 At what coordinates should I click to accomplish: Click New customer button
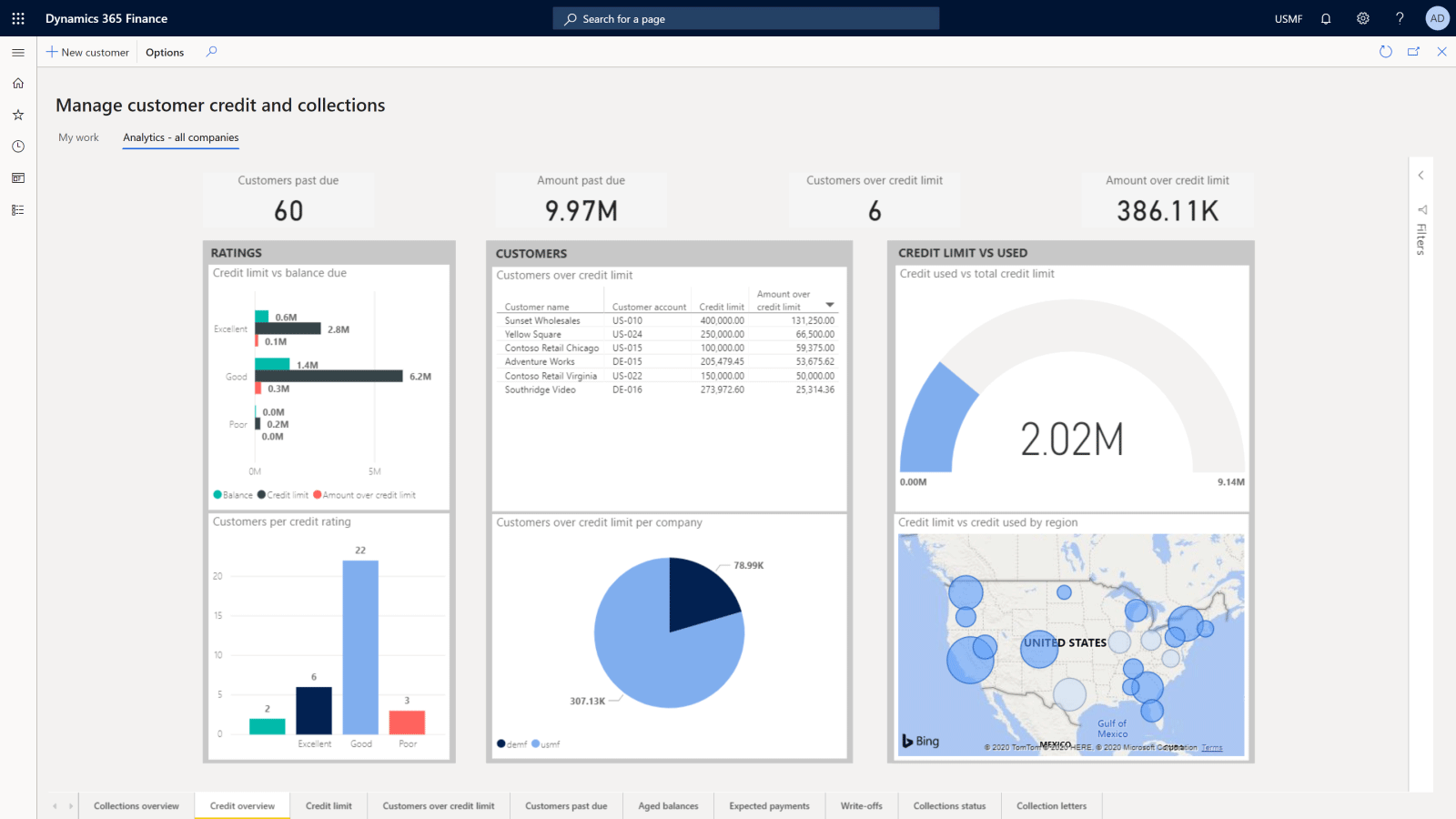point(87,52)
